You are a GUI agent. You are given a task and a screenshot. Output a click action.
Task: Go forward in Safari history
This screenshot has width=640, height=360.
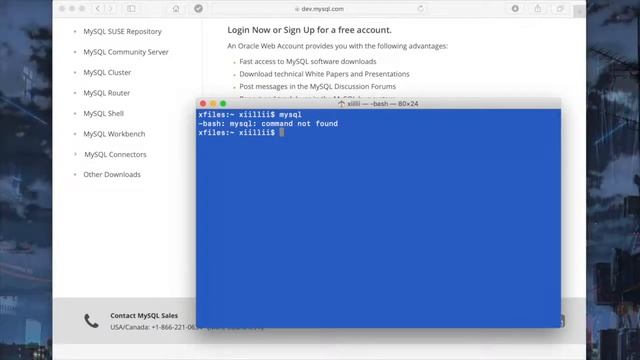coord(110,9)
